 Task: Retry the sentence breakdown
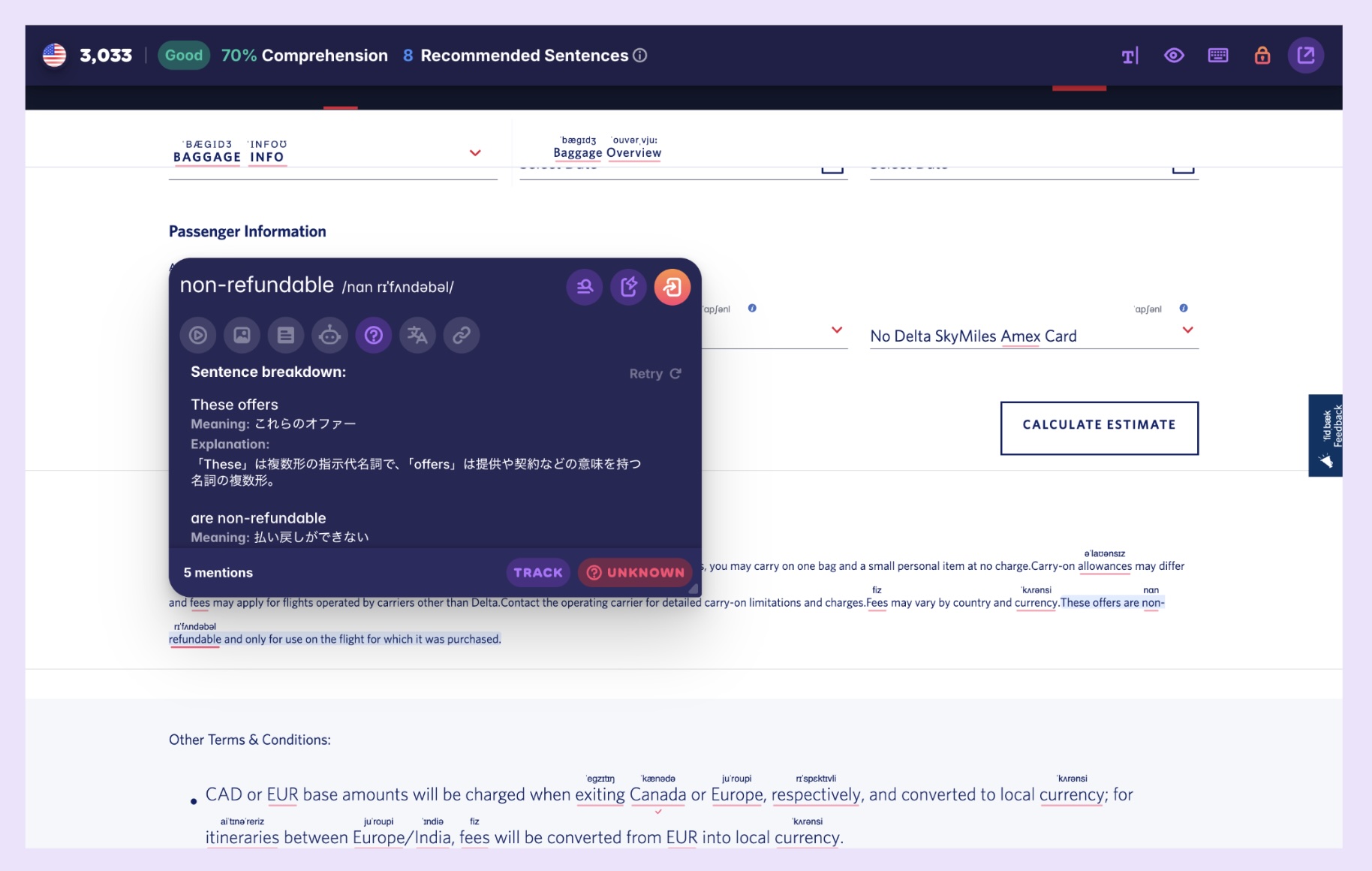pos(653,373)
